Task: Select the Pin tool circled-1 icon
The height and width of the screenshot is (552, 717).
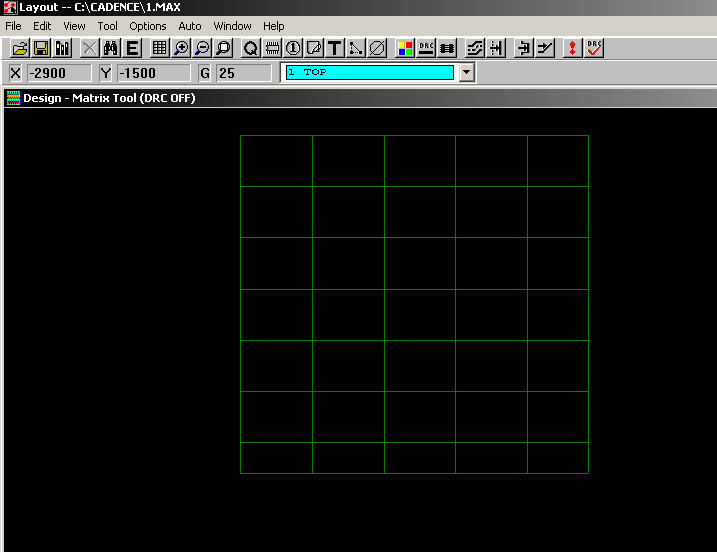Action: click(293, 48)
